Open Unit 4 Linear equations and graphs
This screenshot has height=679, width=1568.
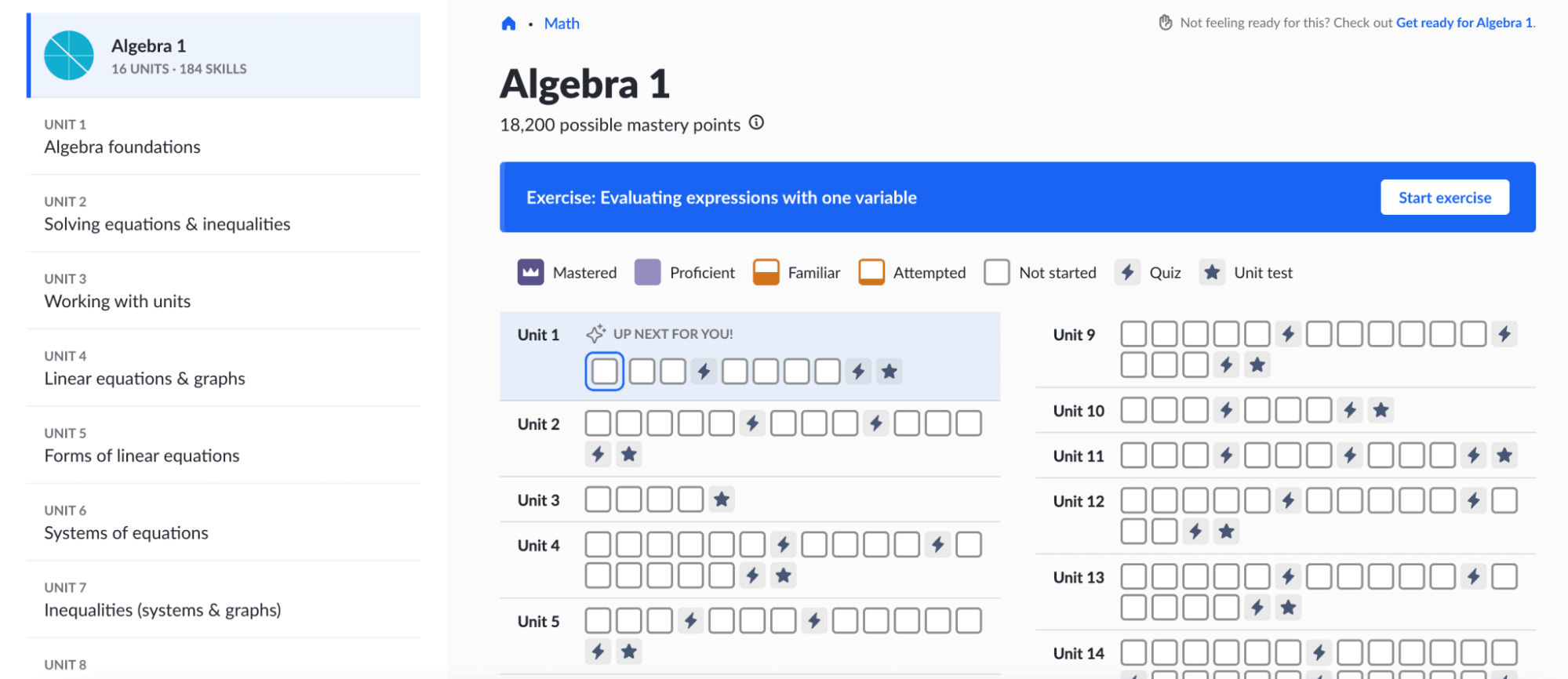[144, 378]
